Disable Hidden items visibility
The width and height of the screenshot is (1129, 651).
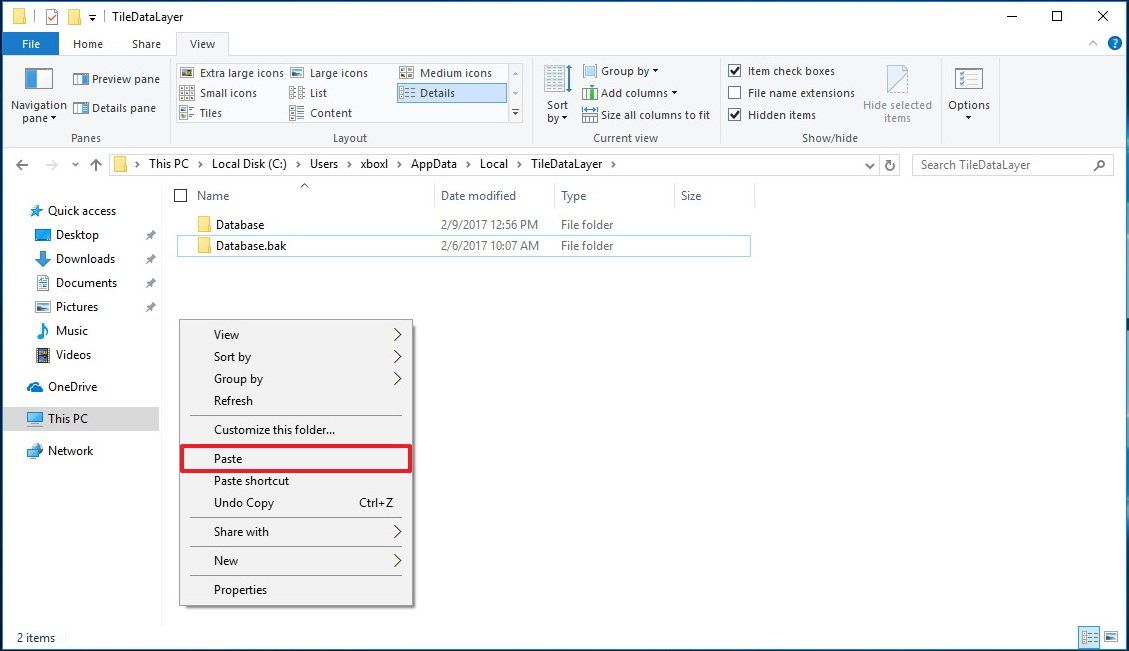[x=735, y=114]
